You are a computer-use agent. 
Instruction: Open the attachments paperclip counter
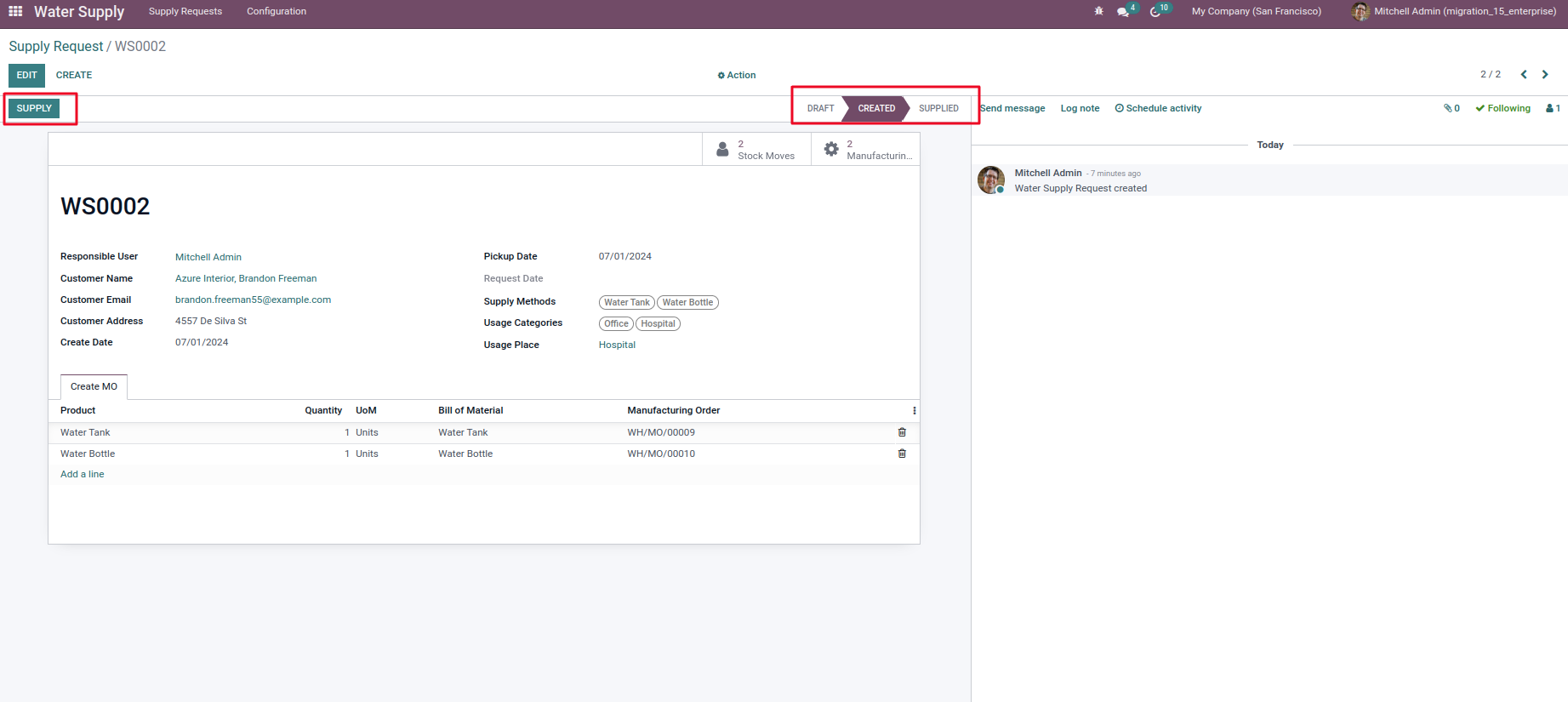click(1451, 108)
